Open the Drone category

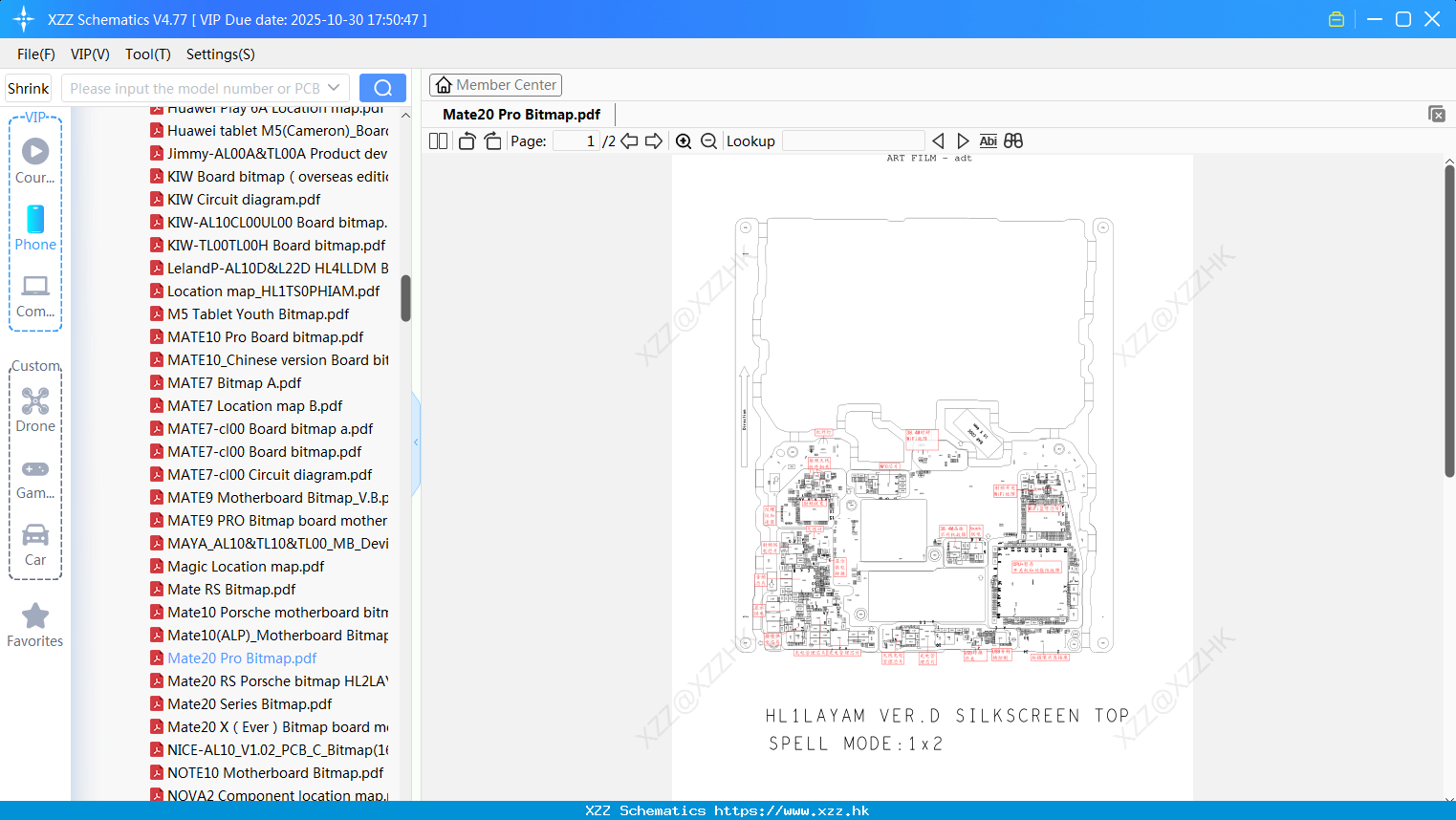35,410
